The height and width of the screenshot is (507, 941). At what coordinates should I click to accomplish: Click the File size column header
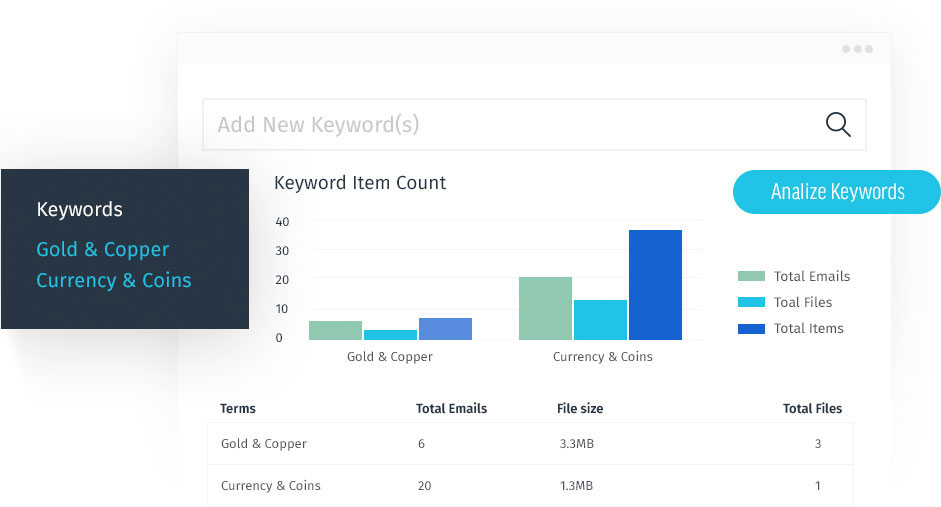pos(580,408)
